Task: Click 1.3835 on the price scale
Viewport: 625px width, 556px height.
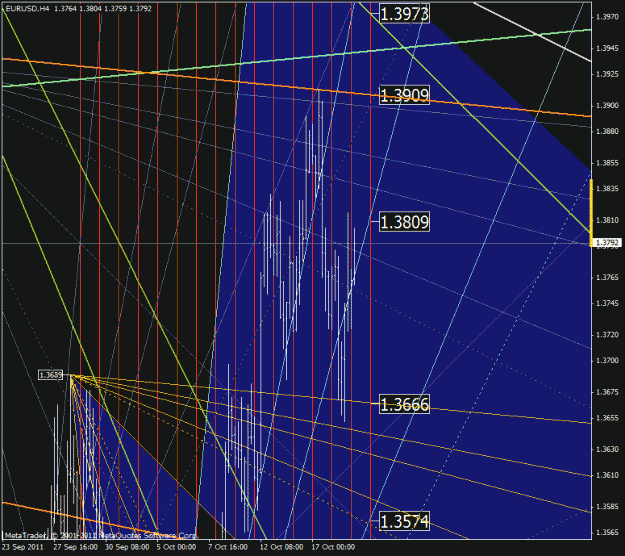Action: point(607,189)
